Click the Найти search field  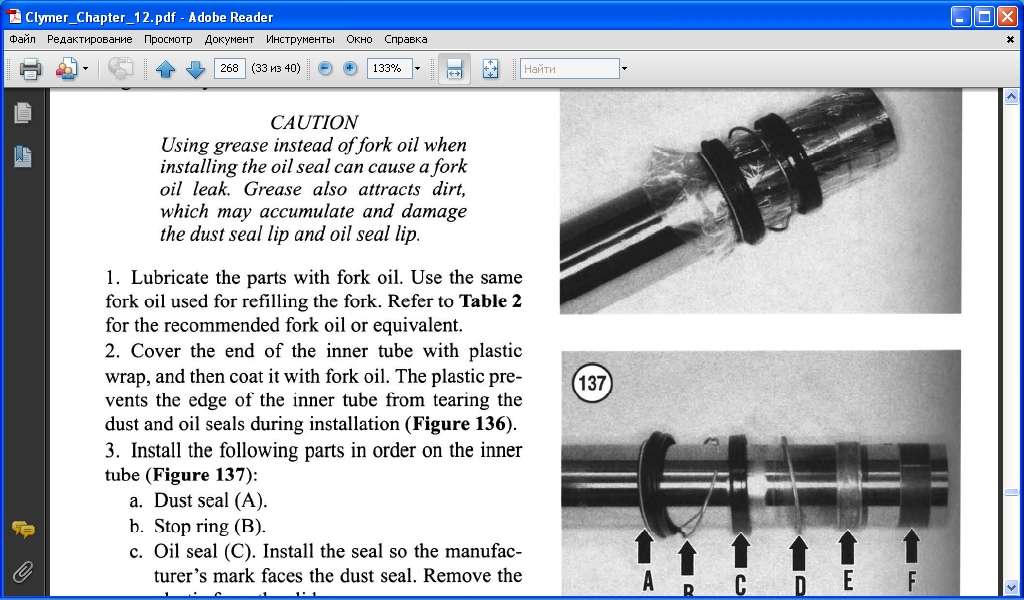tap(569, 69)
